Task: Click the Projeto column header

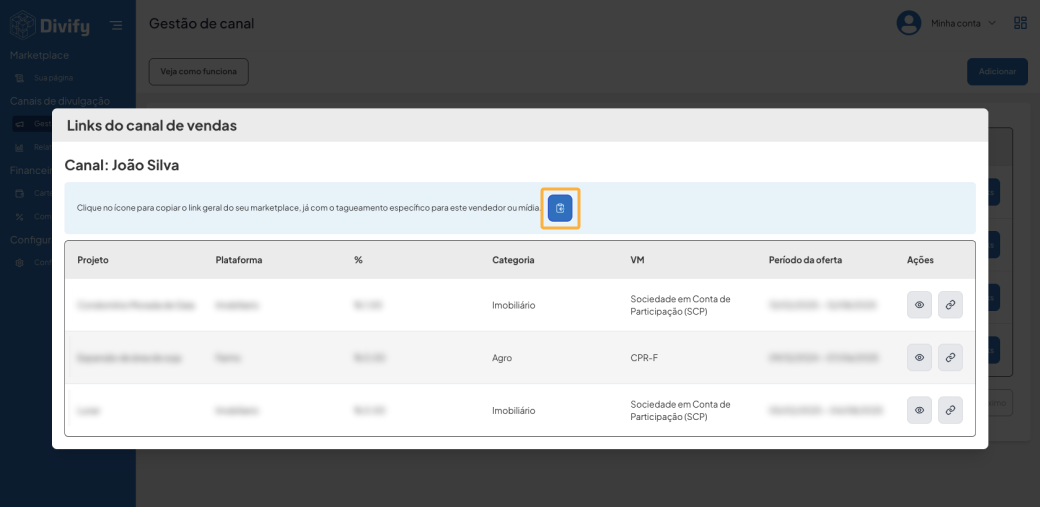Action: [x=93, y=260]
